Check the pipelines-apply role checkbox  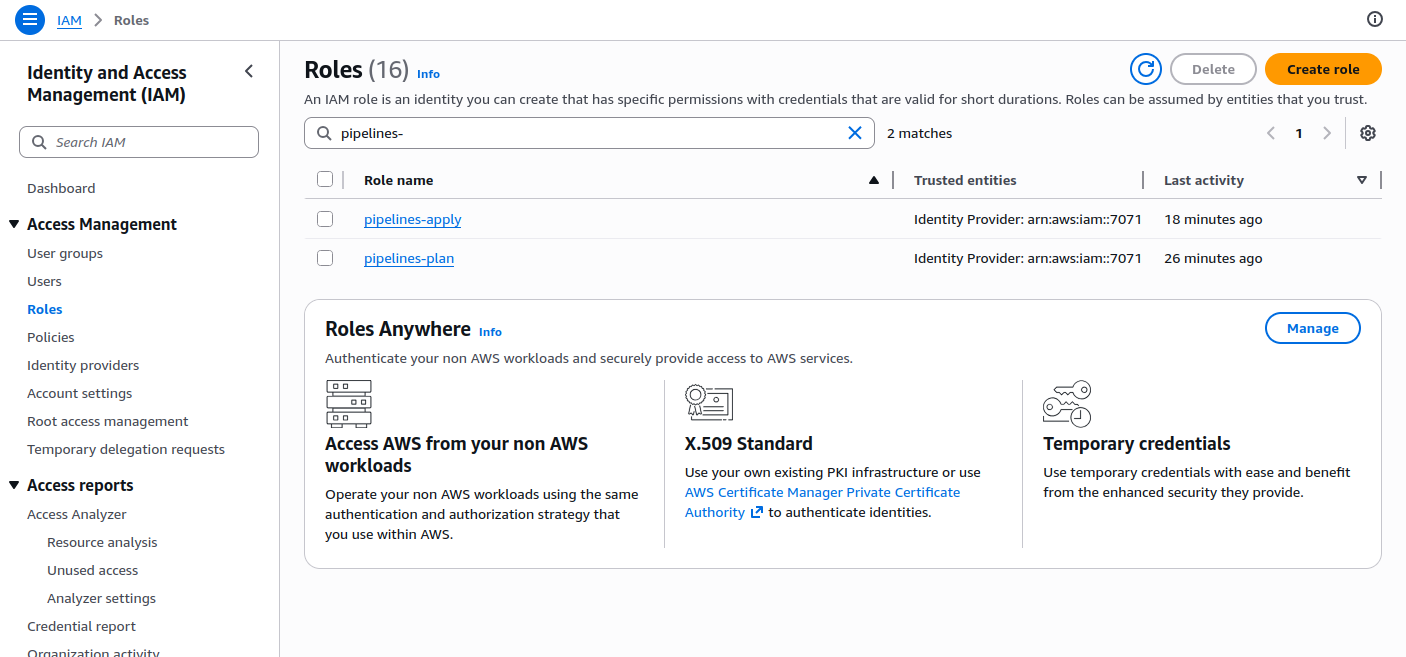(x=325, y=218)
